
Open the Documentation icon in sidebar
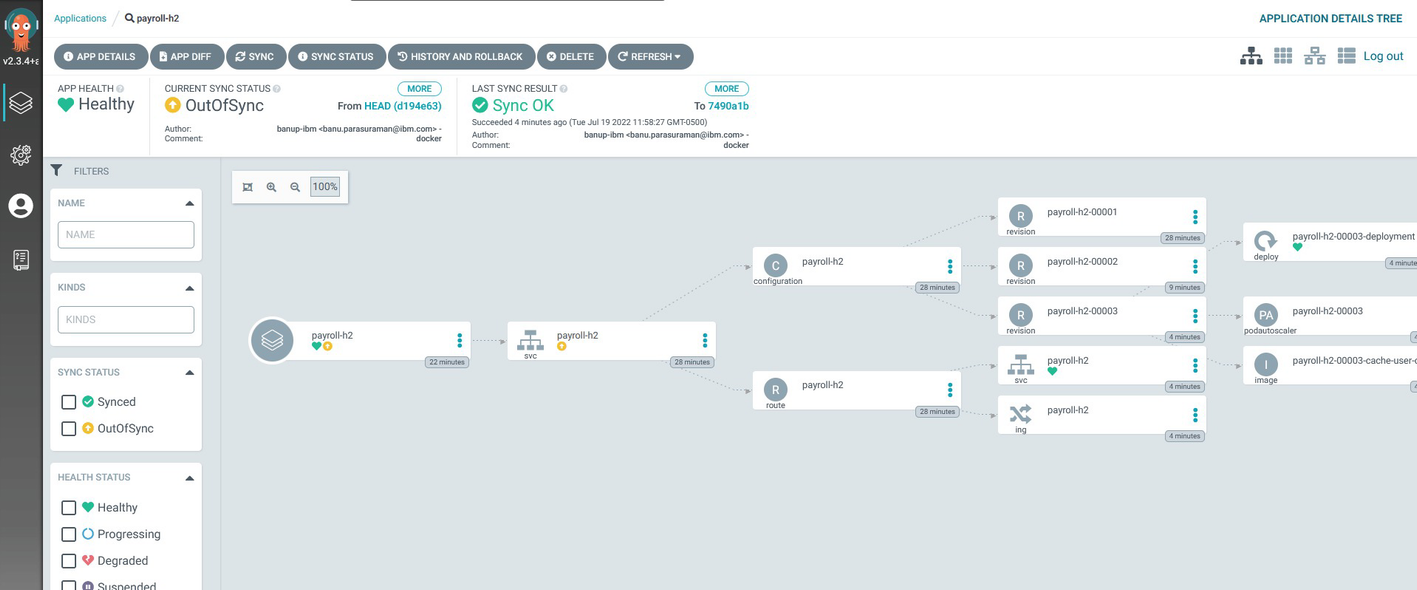tap(21, 260)
